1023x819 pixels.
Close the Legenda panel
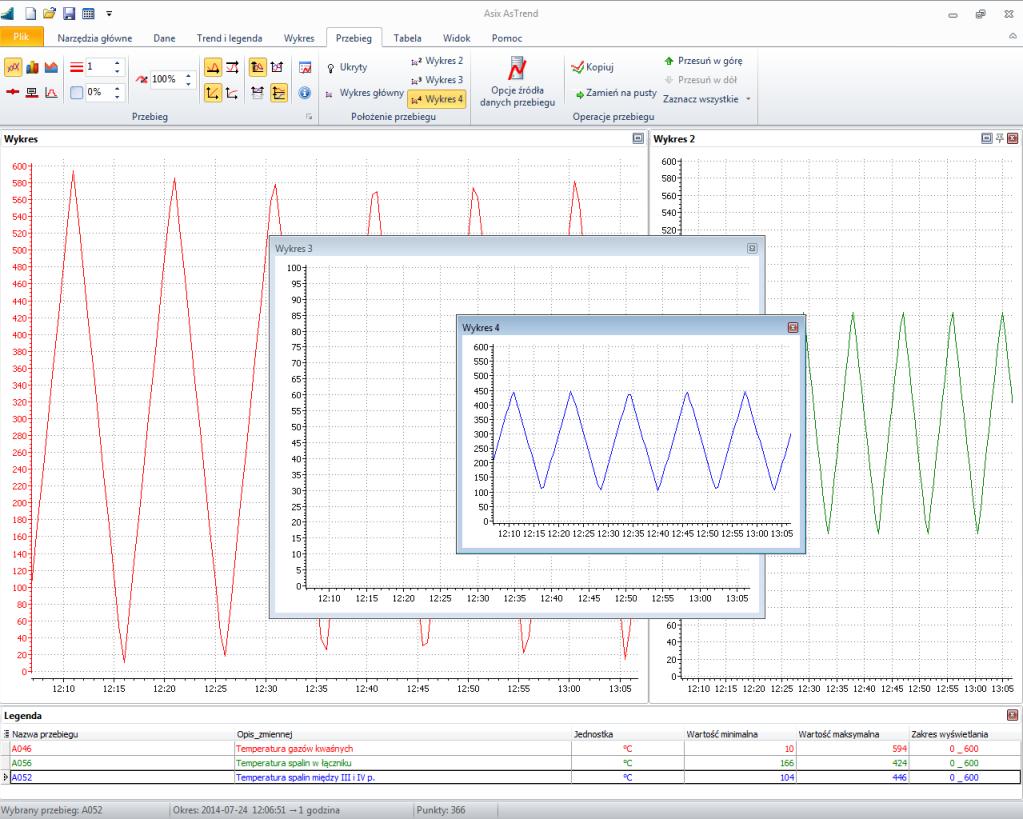pyautogui.click(x=1013, y=715)
